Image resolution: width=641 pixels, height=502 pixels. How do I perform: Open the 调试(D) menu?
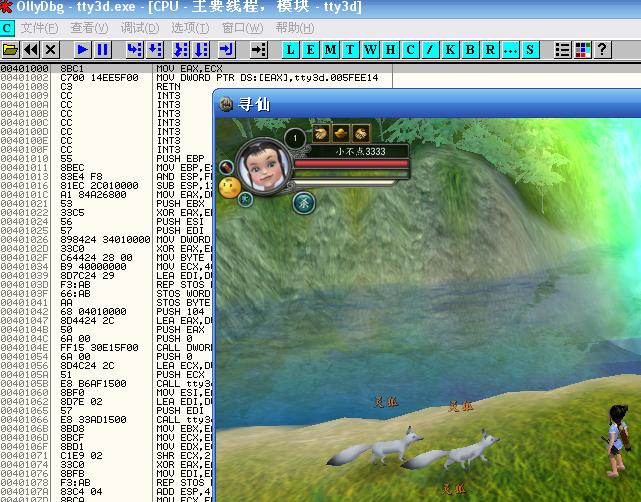click(140, 28)
